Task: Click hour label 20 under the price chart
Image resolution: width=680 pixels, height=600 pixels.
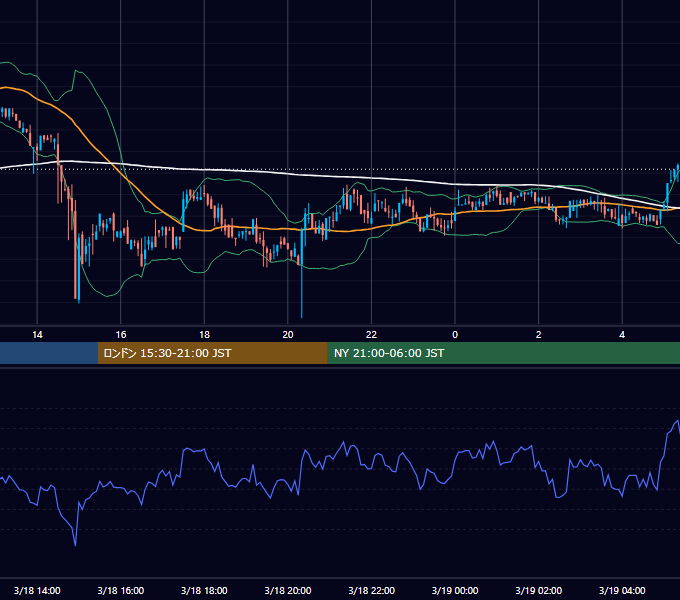Action: point(288,335)
